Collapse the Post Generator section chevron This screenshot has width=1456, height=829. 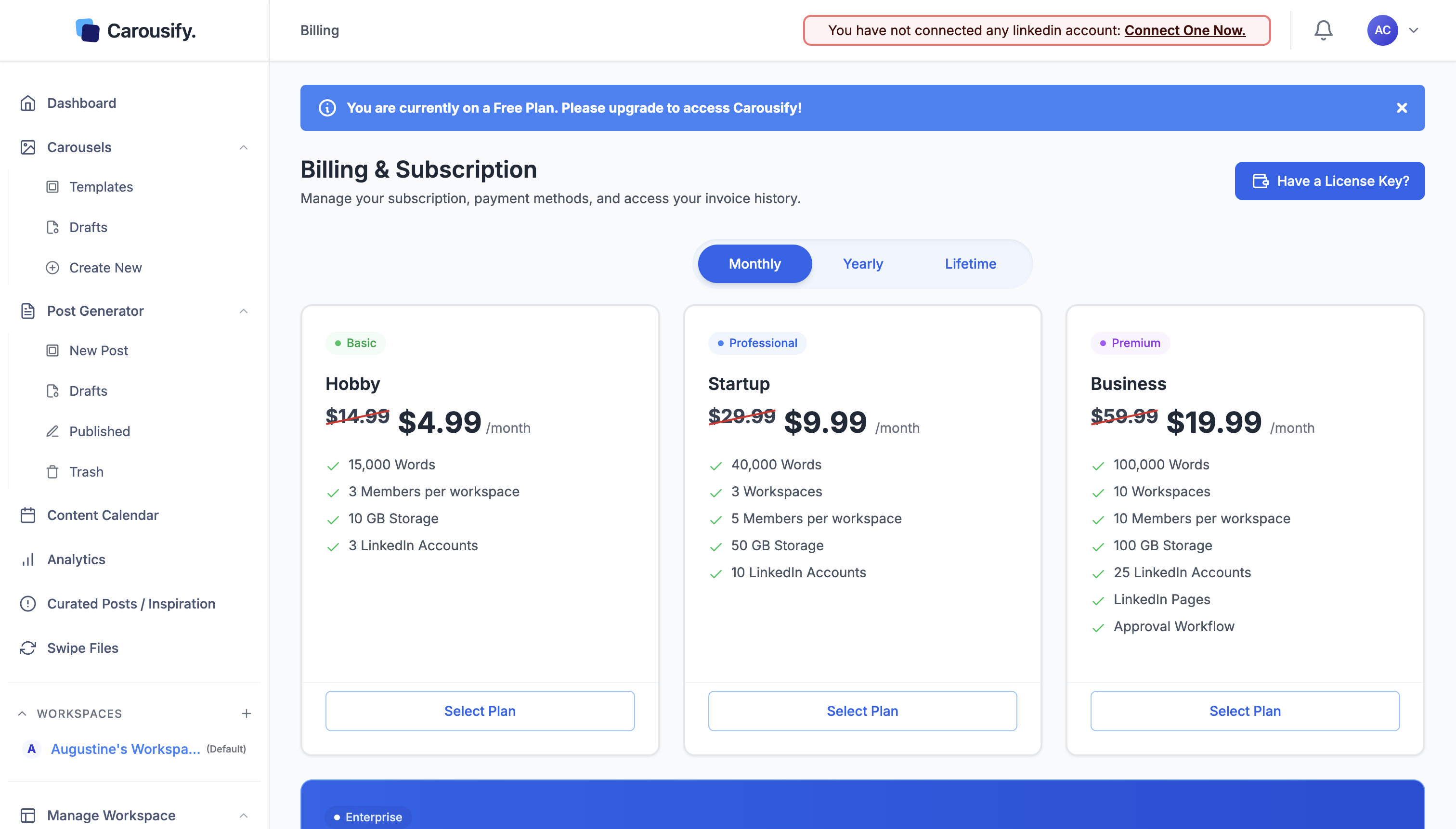[244, 311]
